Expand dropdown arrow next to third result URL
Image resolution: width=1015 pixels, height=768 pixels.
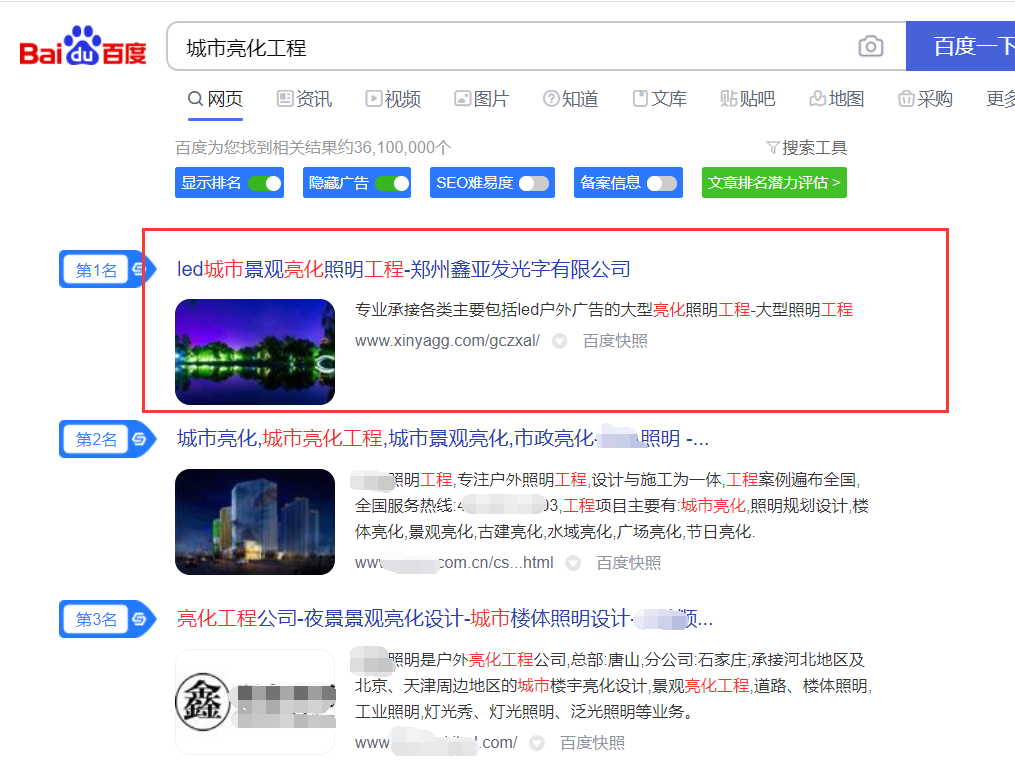537,743
